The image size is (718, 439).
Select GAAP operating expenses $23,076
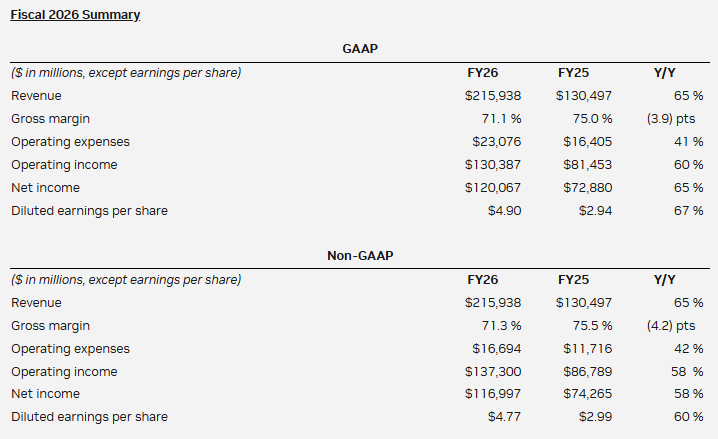click(x=497, y=141)
